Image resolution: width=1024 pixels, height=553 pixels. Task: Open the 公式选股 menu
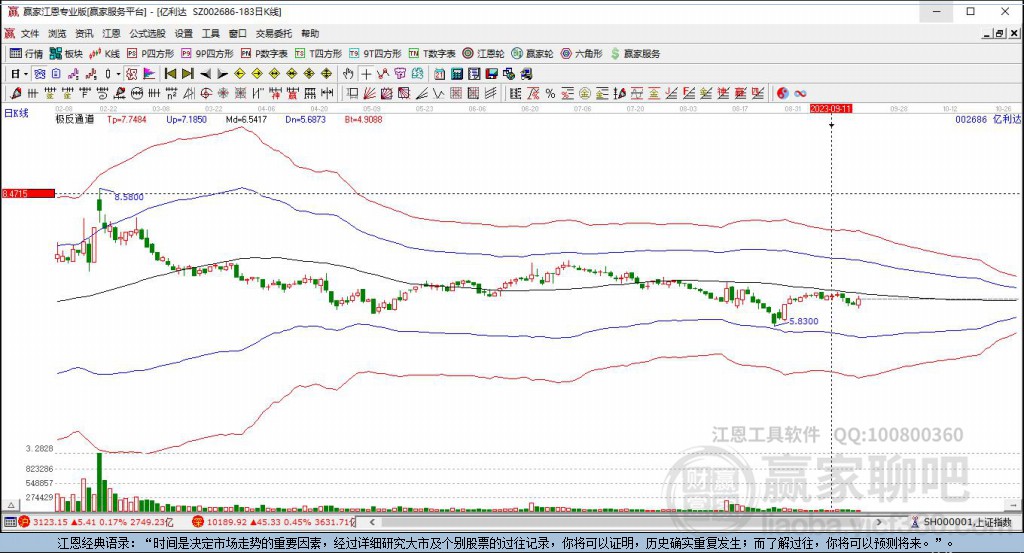pyautogui.click(x=147, y=33)
